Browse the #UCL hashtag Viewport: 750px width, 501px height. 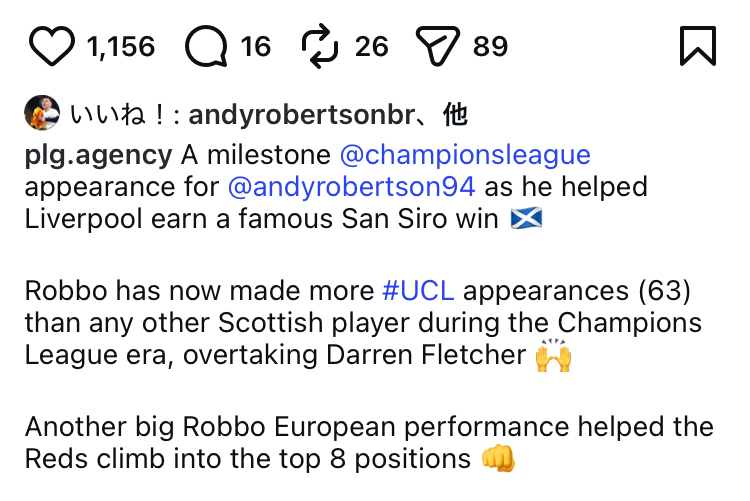tap(418, 291)
